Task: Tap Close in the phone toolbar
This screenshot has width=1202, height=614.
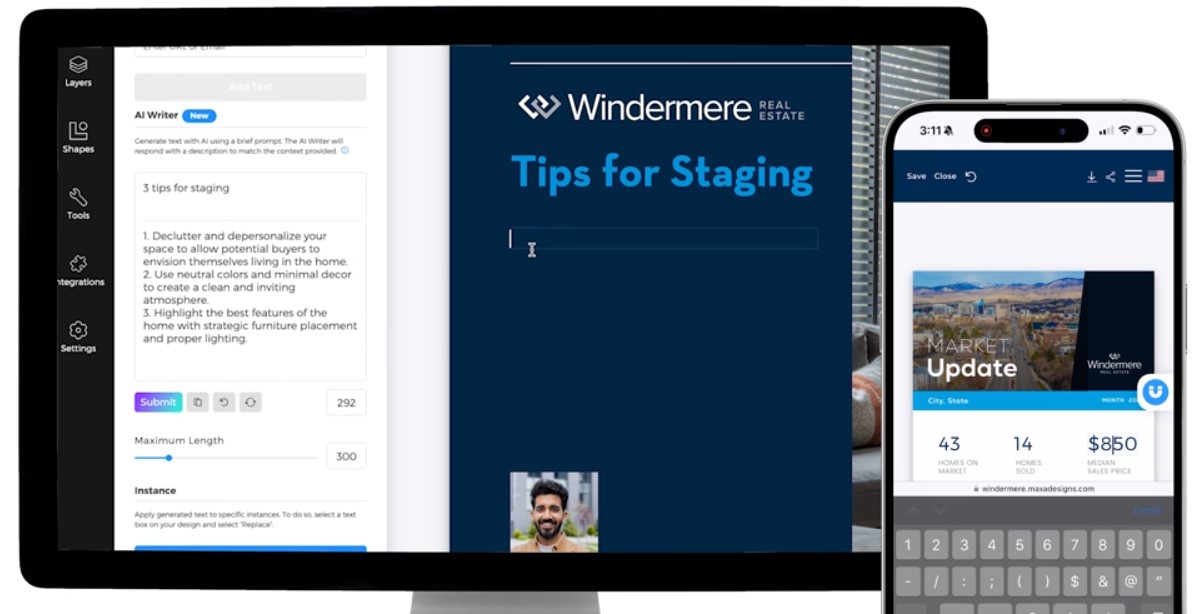Action: pyautogui.click(x=945, y=176)
